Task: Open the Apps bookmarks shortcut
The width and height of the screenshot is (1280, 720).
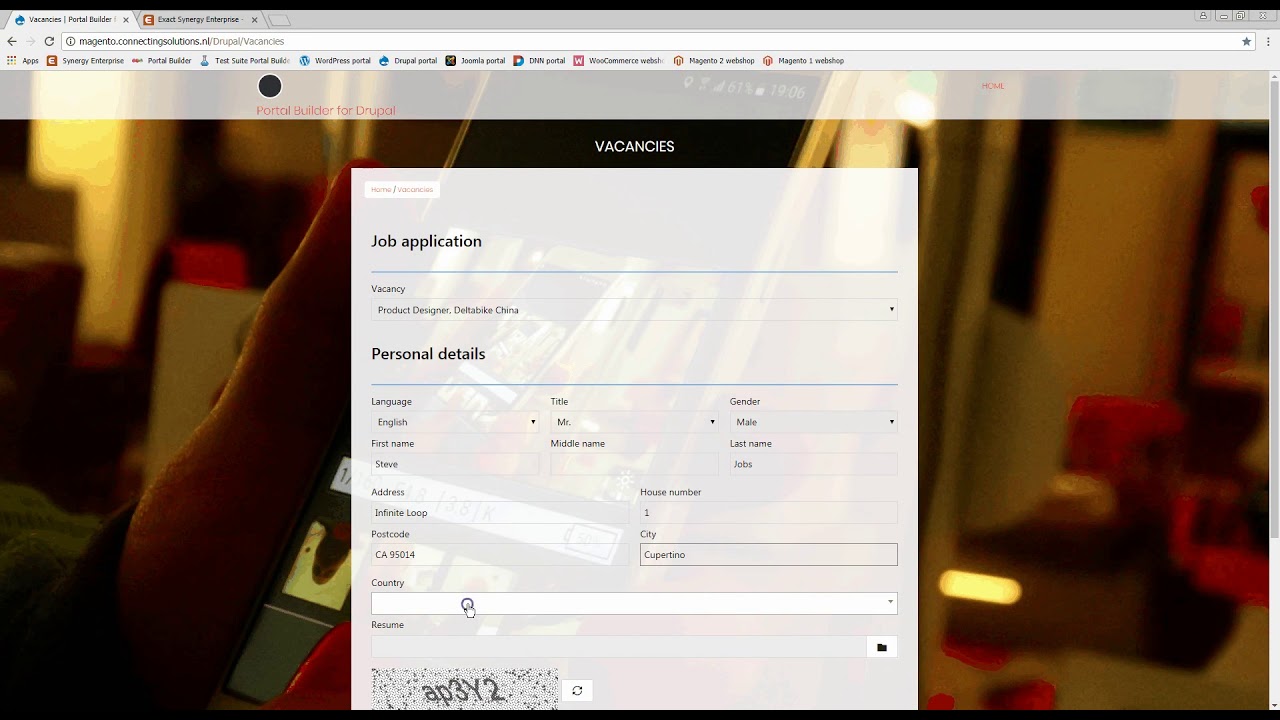Action: coord(23,61)
